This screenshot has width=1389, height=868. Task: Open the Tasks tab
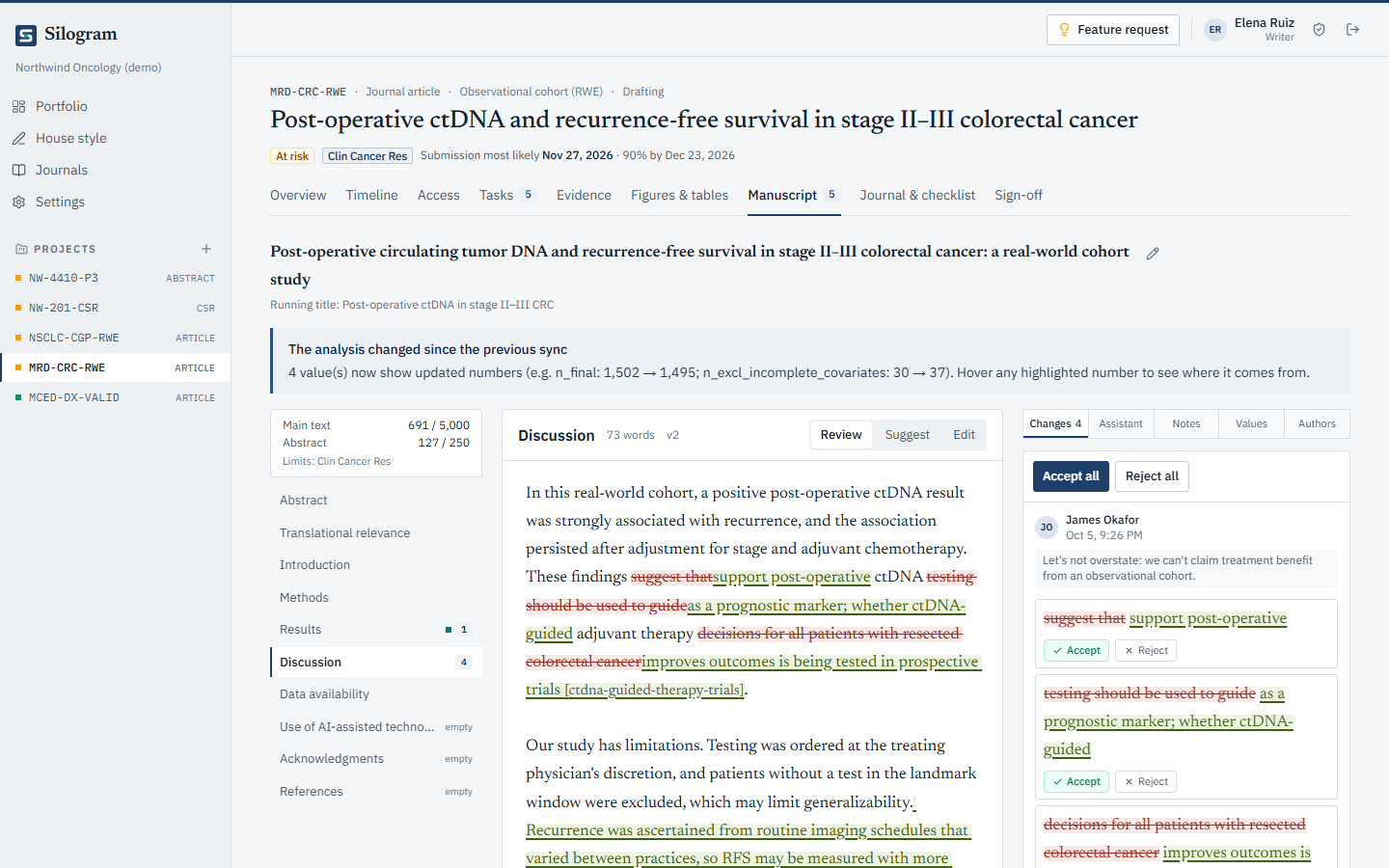pyautogui.click(x=507, y=195)
